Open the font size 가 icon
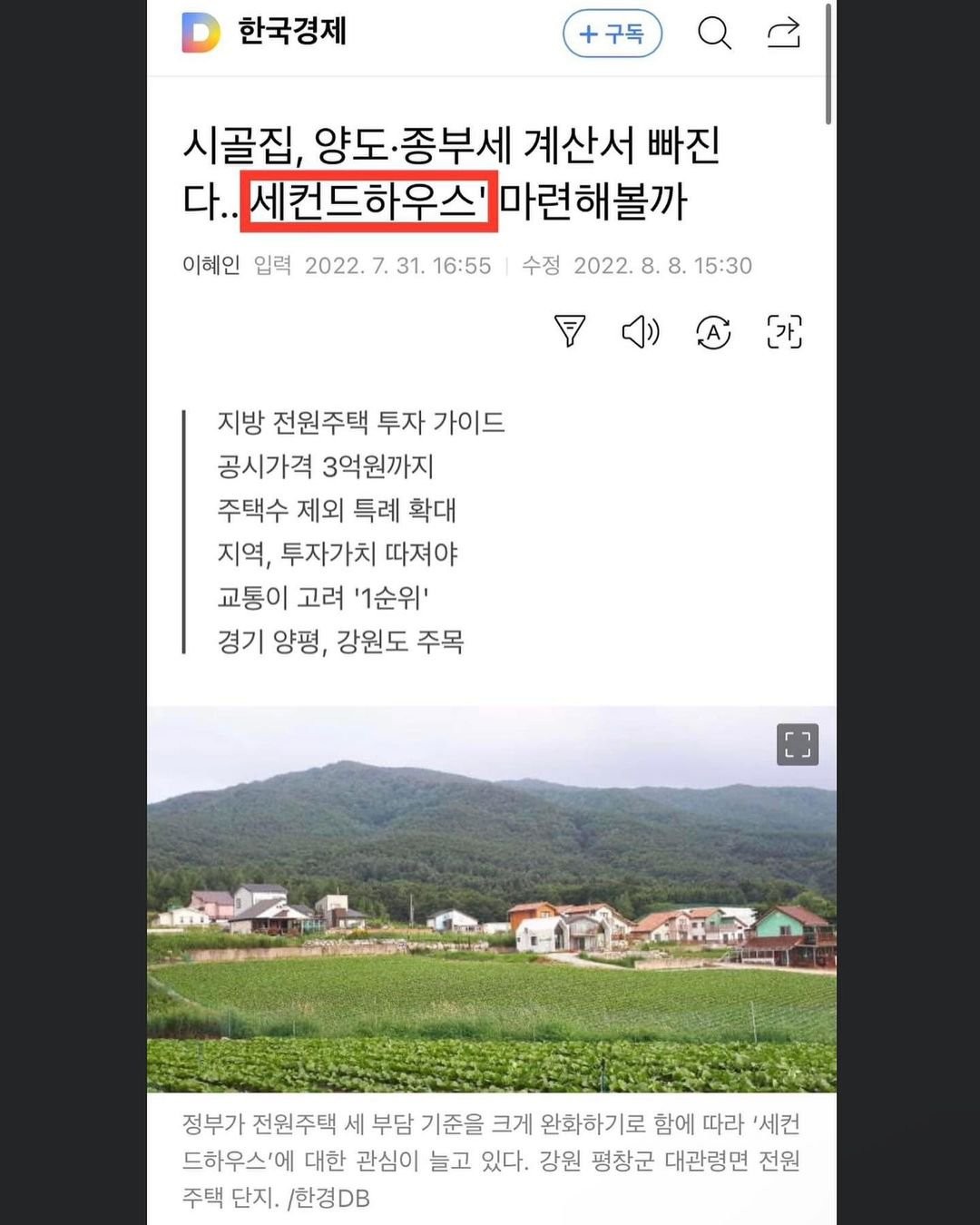Screen dimensions: 980x1225 click(785, 331)
